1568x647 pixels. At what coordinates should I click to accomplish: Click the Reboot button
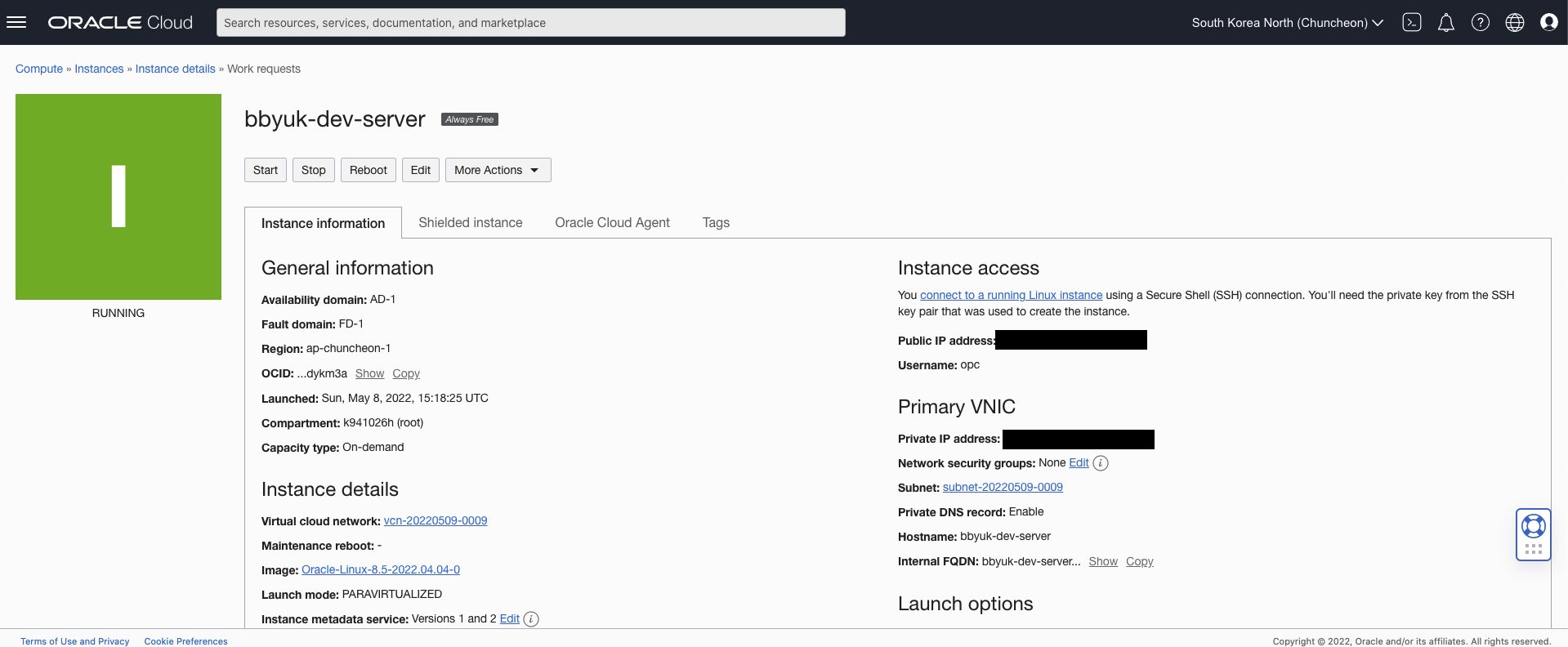click(369, 170)
